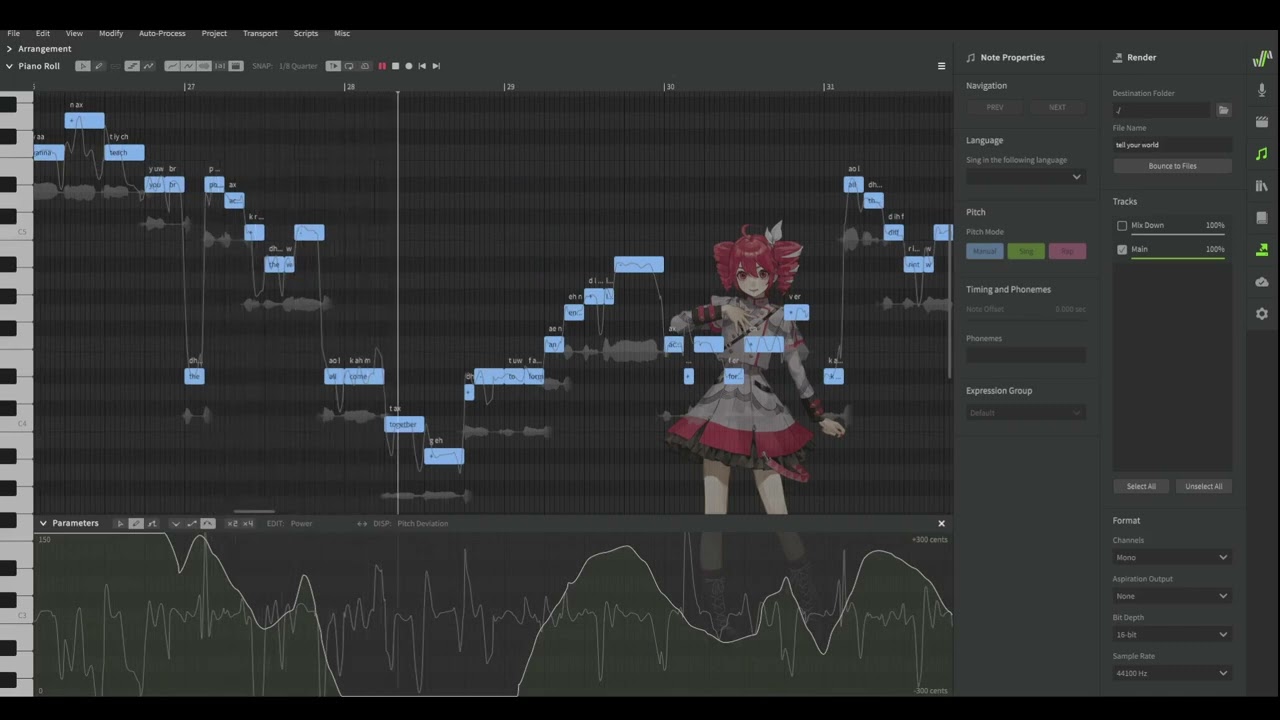This screenshot has width=1280, height=720.
Task: Open the Voice microphone side panel
Action: coord(1262,90)
